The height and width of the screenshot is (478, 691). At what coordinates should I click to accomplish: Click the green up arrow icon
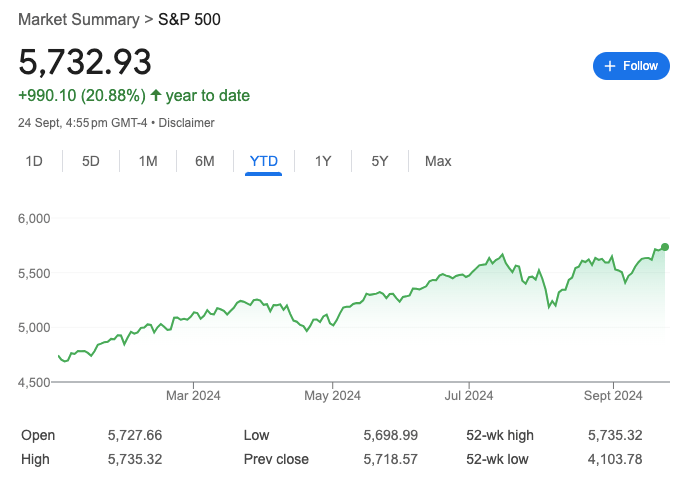156,95
